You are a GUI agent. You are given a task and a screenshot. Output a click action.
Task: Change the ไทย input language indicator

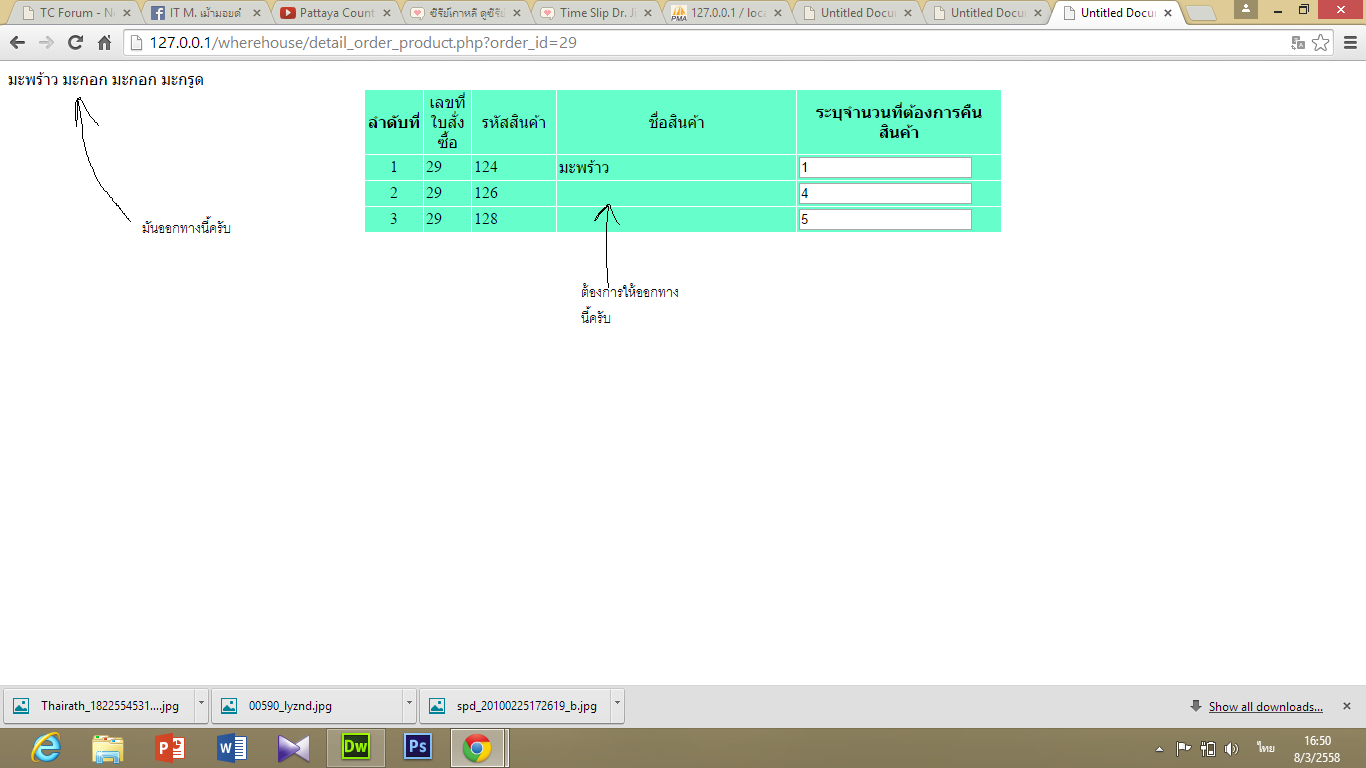coord(1266,748)
